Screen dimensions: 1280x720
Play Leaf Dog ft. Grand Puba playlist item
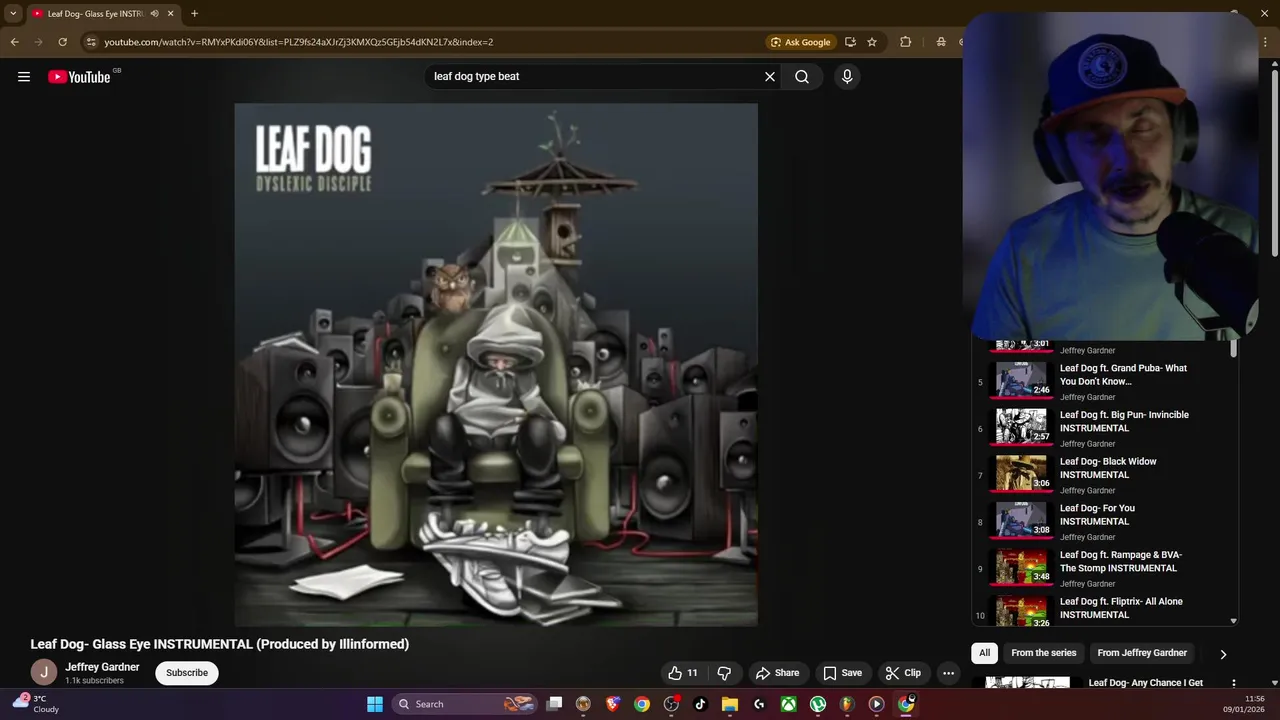point(1105,382)
